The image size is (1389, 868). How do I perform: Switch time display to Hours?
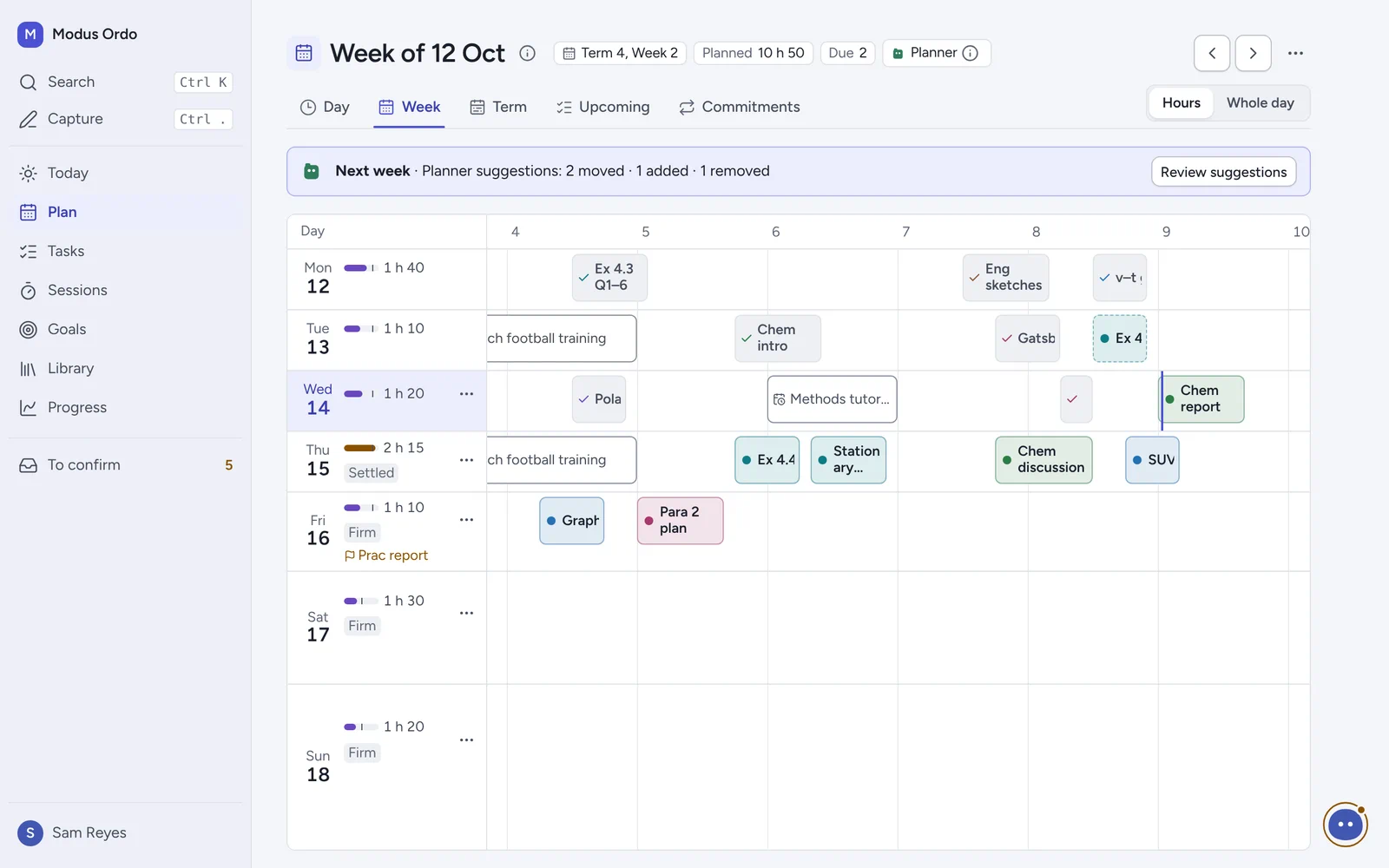(1182, 103)
